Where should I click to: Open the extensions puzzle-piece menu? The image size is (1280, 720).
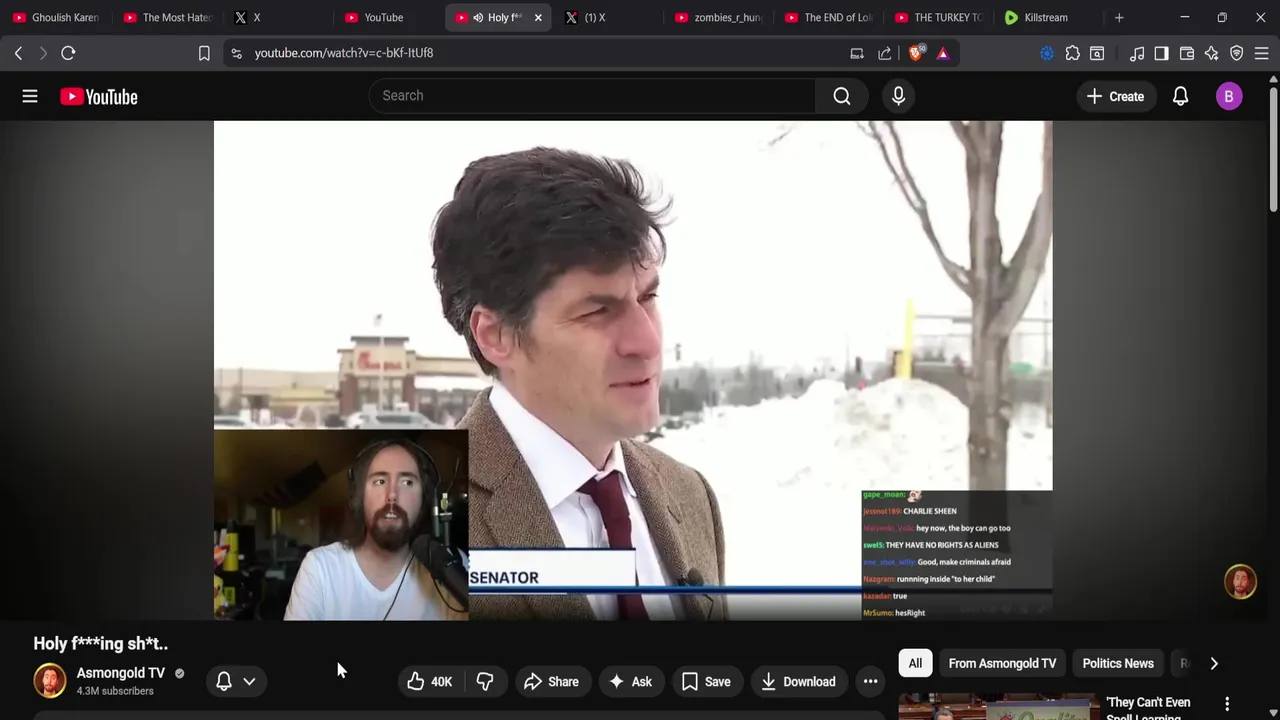pos(1072,53)
